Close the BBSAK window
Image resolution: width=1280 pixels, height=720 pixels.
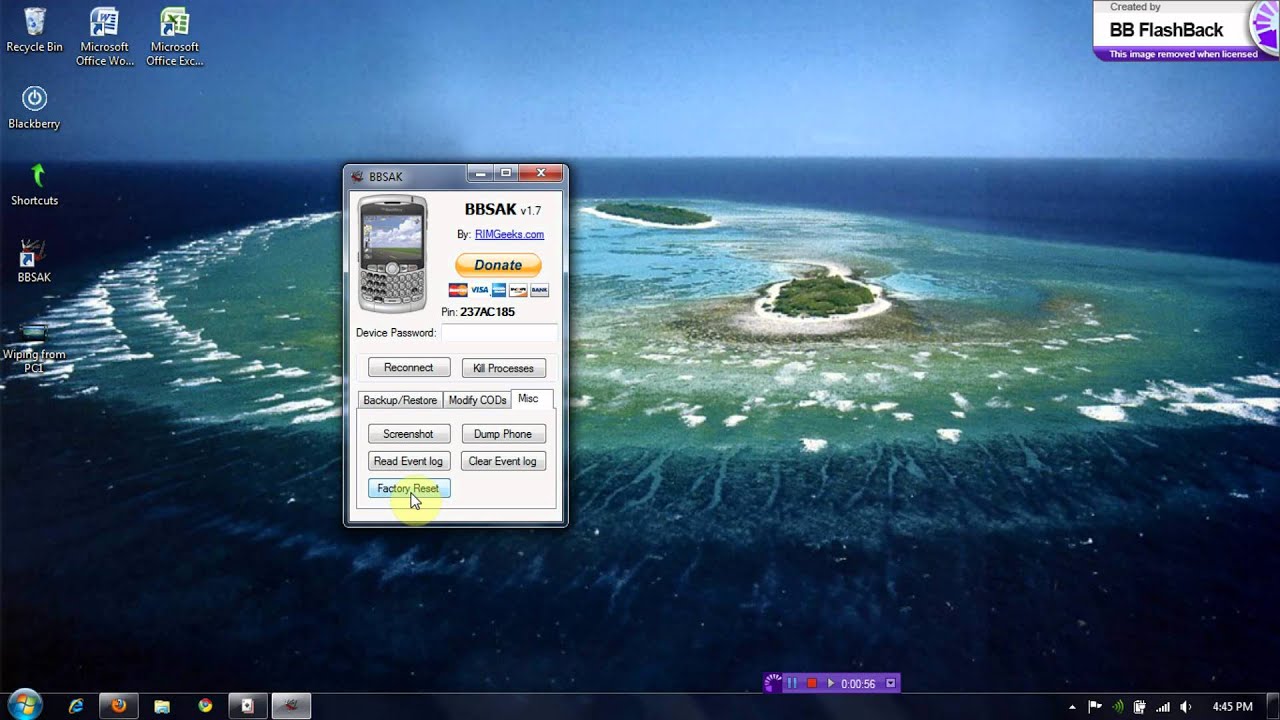tap(541, 174)
